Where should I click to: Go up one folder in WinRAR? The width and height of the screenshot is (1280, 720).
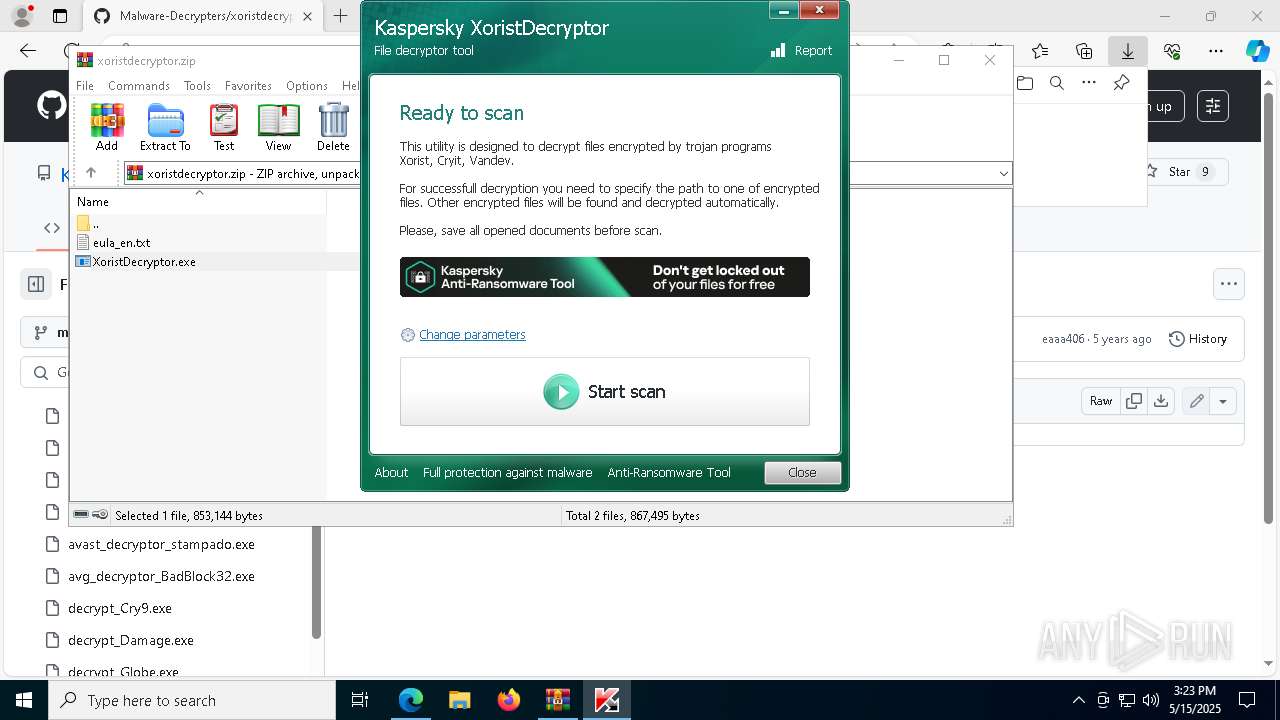tap(91, 173)
